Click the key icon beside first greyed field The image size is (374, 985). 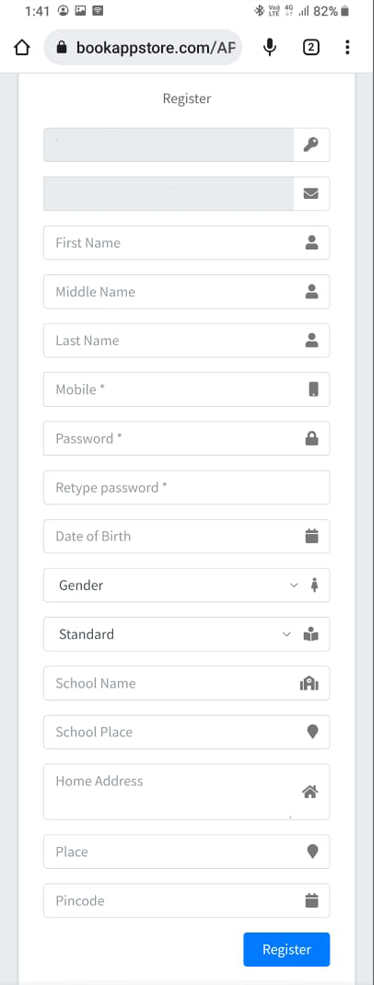click(311, 145)
